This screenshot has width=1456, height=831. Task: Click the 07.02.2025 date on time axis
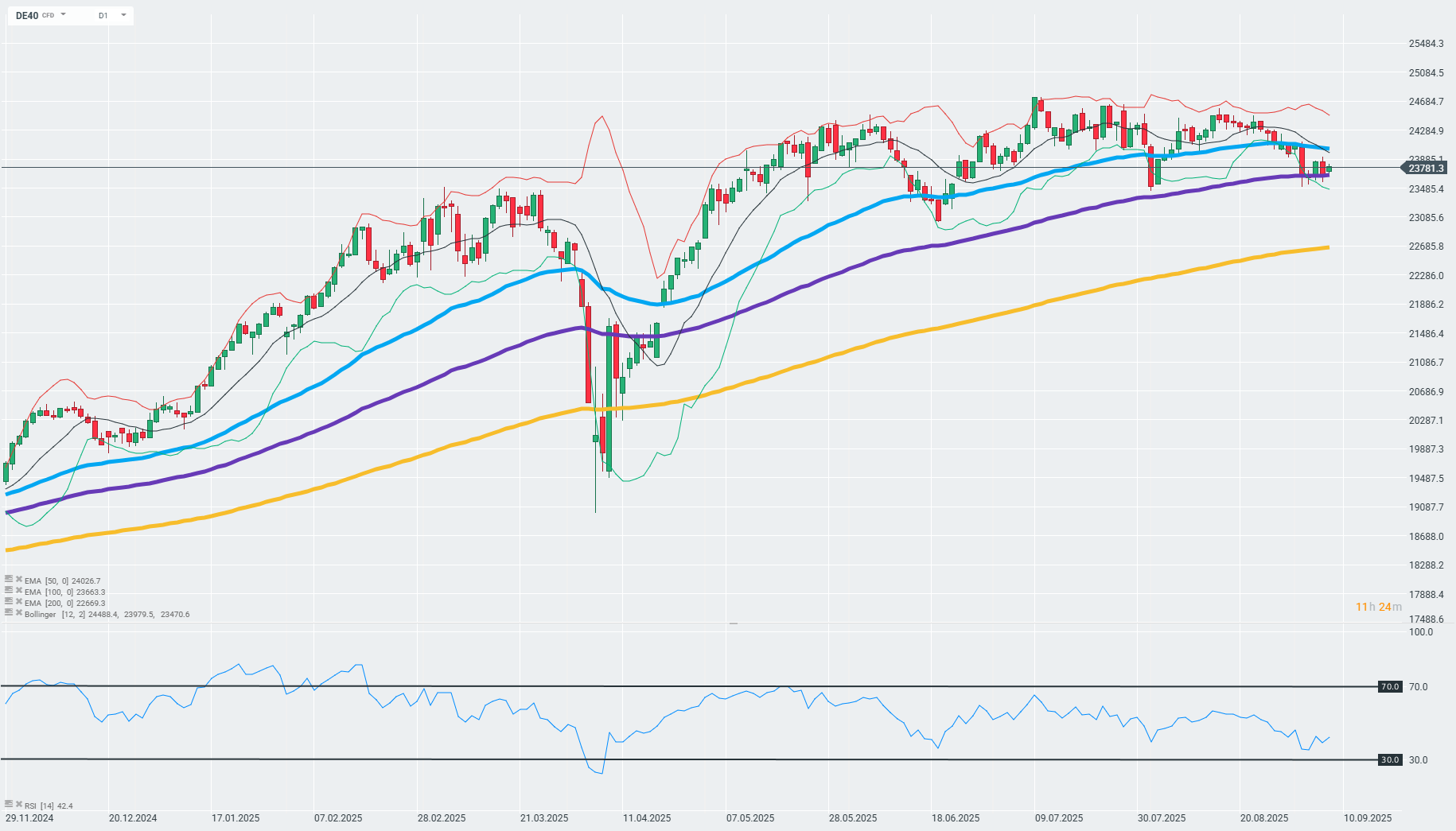(338, 818)
